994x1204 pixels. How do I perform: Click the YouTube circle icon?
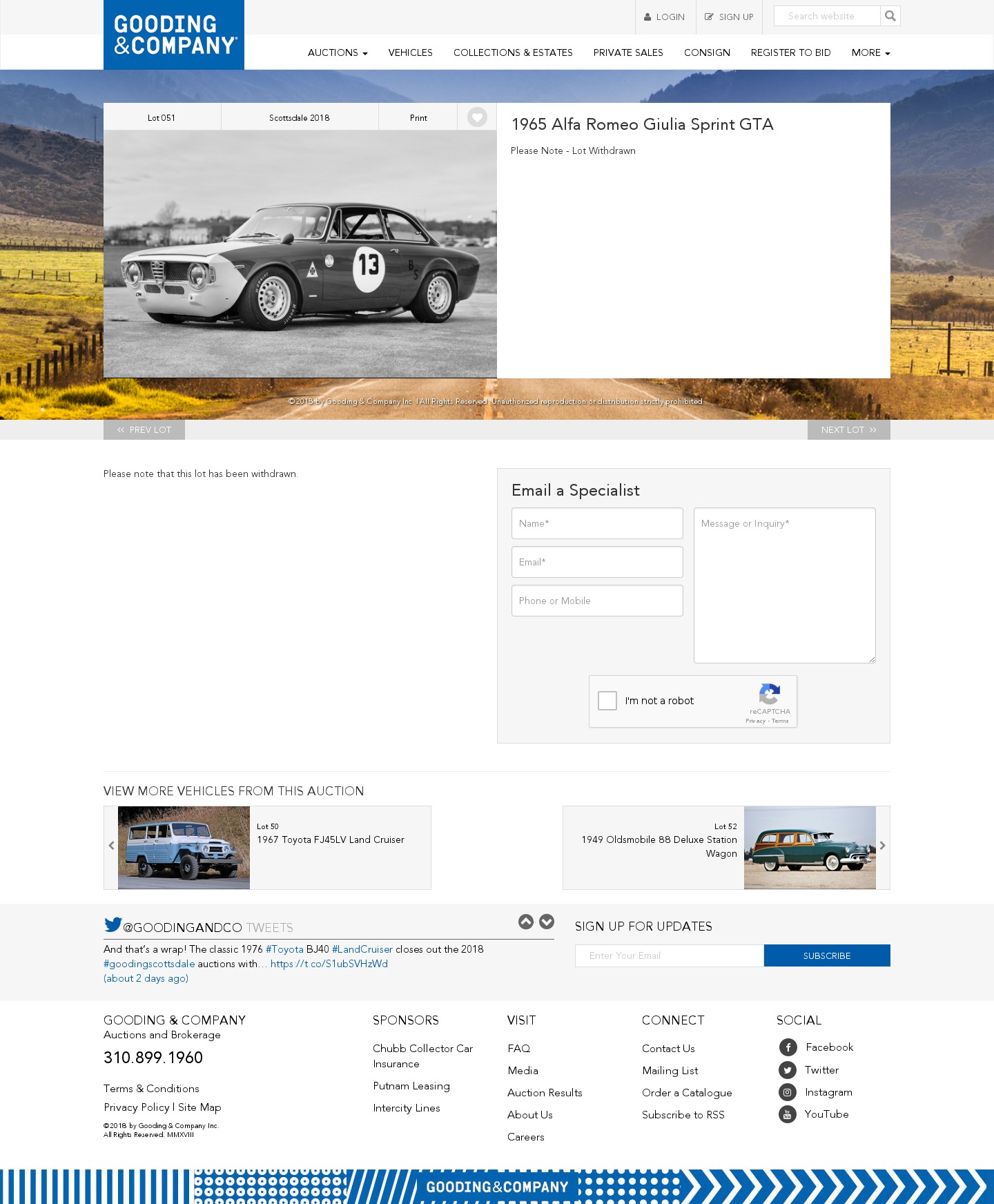[x=788, y=1114]
